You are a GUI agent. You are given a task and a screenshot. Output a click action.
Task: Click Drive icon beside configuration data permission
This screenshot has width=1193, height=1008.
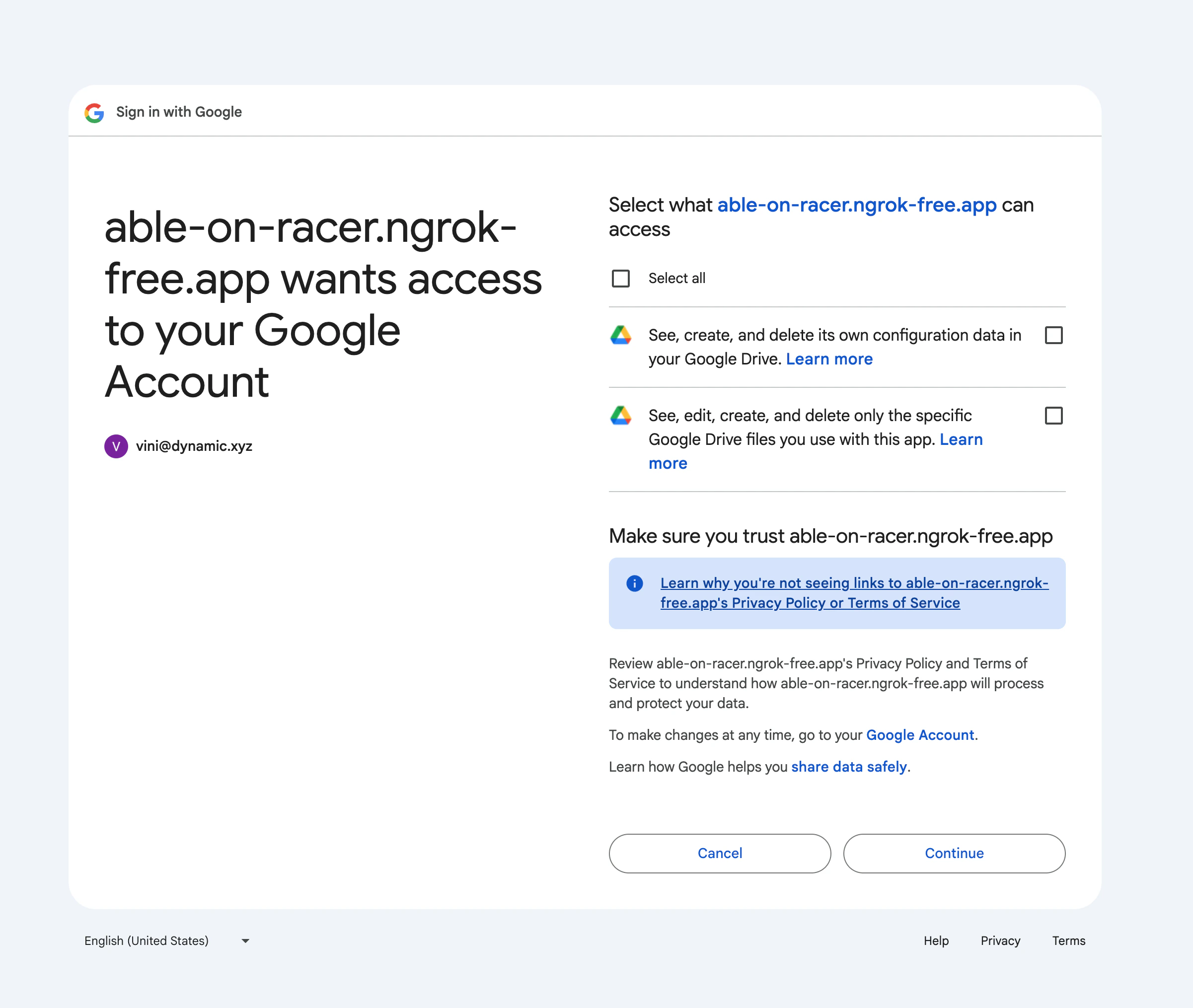(621, 335)
